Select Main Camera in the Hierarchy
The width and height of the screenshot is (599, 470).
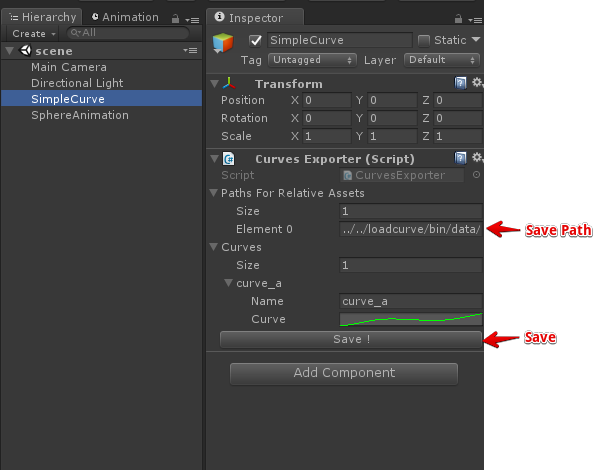point(102,67)
